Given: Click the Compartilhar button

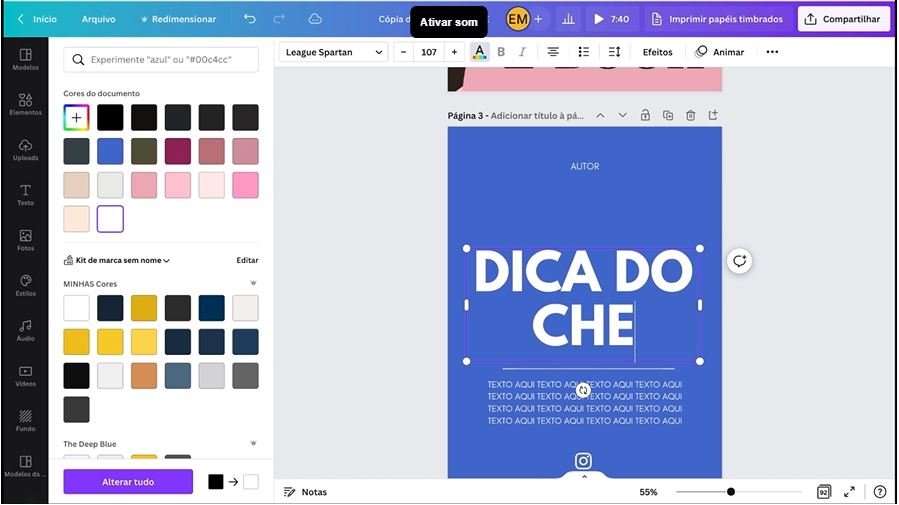Looking at the screenshot, I should (844, 19).
